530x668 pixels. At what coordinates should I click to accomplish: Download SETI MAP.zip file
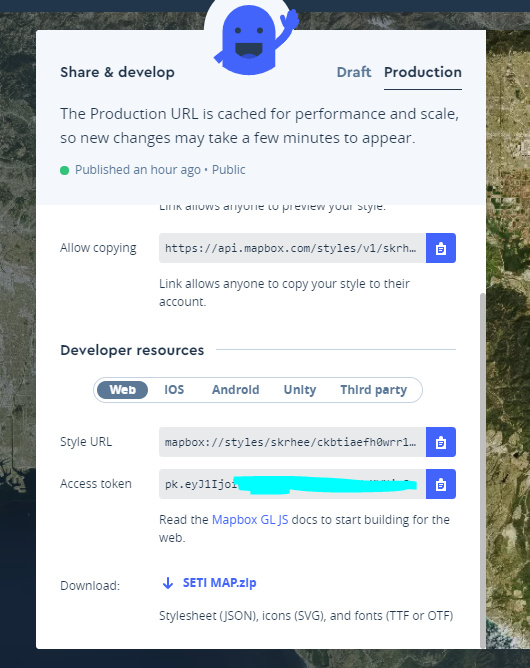click(219, 583)
